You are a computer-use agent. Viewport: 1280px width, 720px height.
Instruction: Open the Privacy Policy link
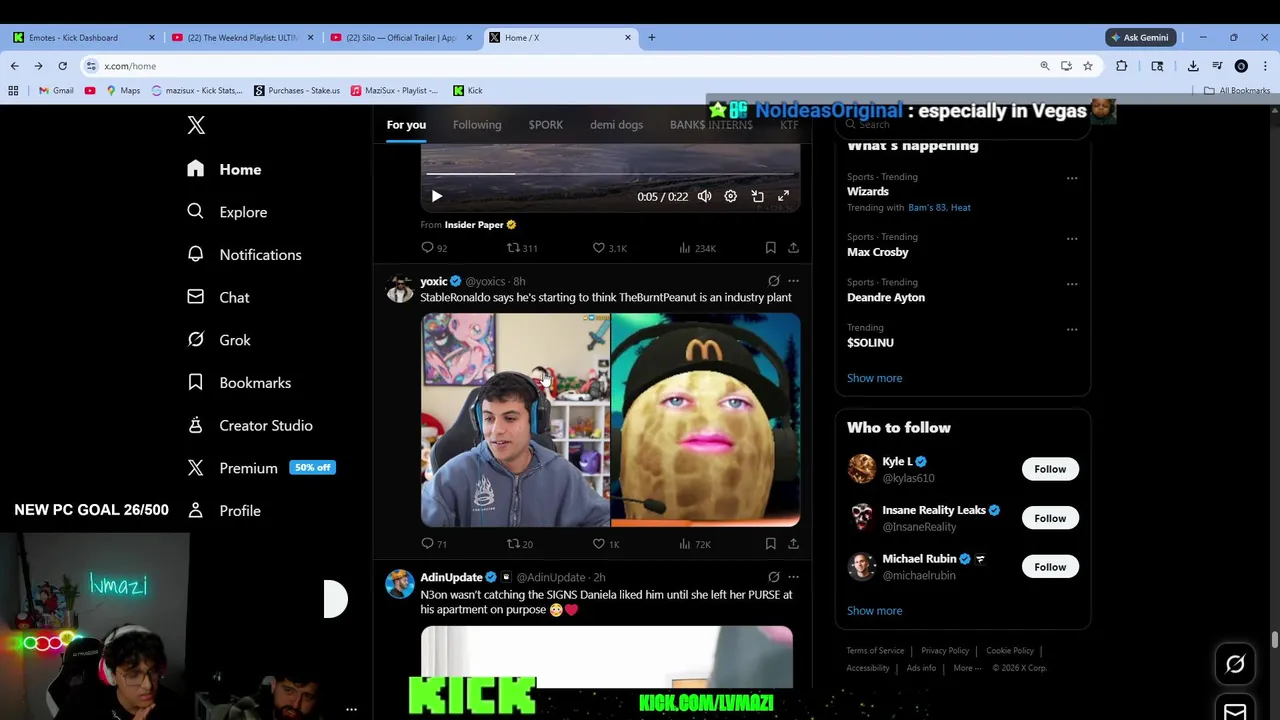(945, 651)
